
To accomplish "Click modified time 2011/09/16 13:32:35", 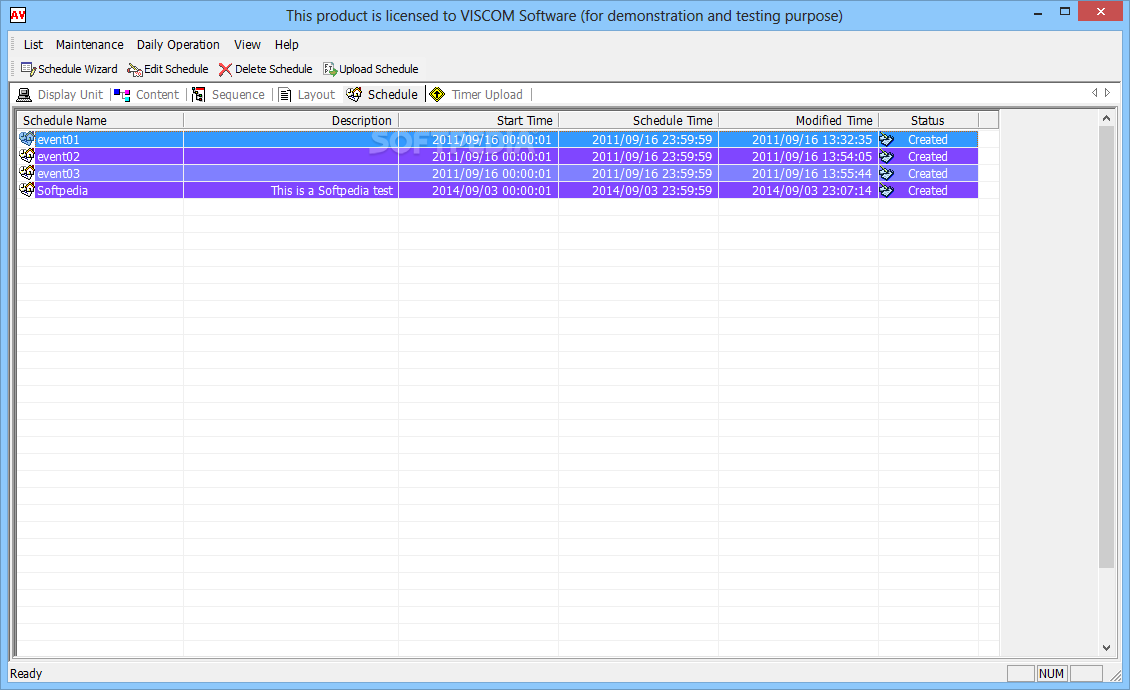I will [x=811, y=139].
